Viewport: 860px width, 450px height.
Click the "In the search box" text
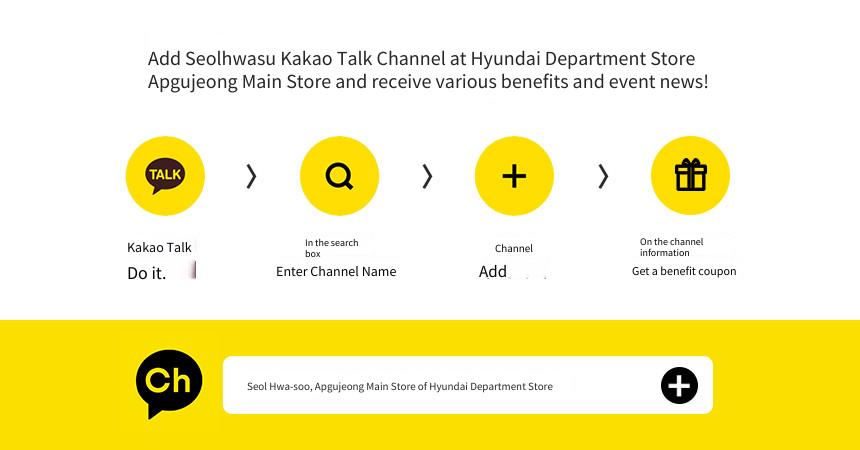331,248
